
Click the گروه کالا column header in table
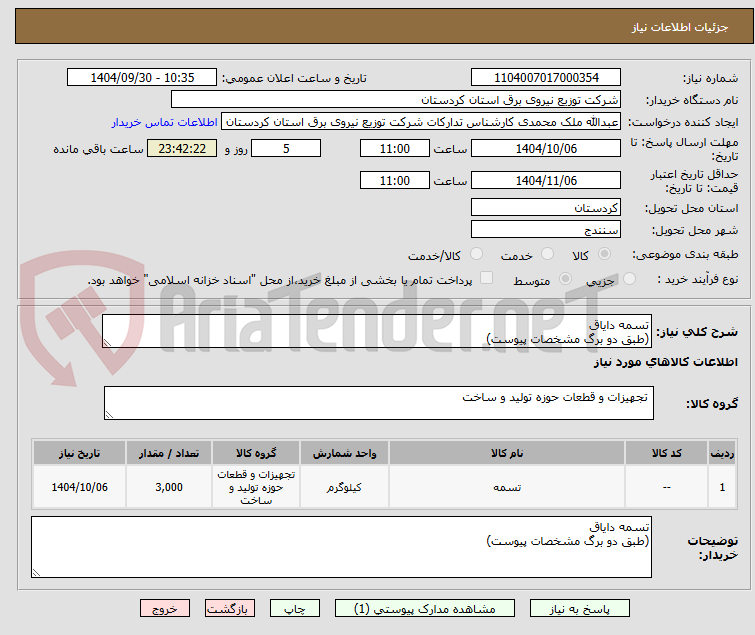[256, 453]
